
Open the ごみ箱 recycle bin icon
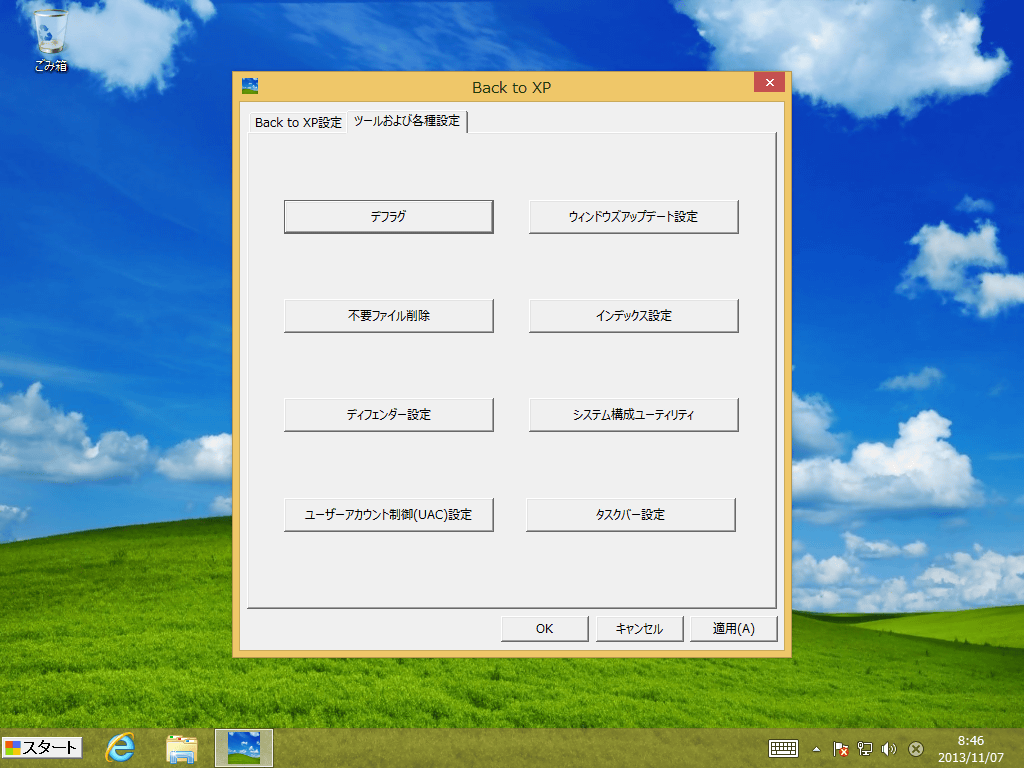(x=50, y=40)
